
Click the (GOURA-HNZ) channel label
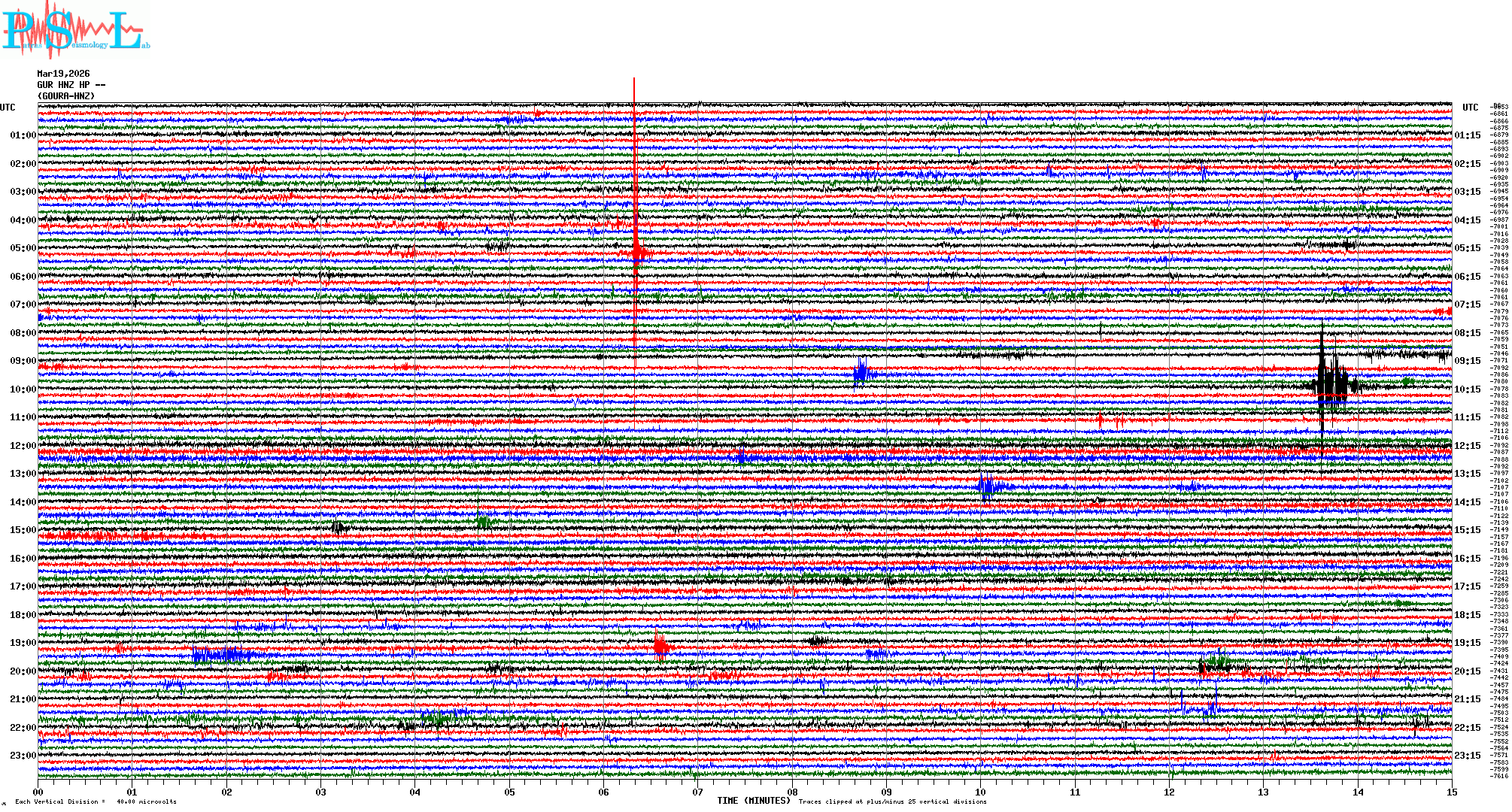pos(66,96)
